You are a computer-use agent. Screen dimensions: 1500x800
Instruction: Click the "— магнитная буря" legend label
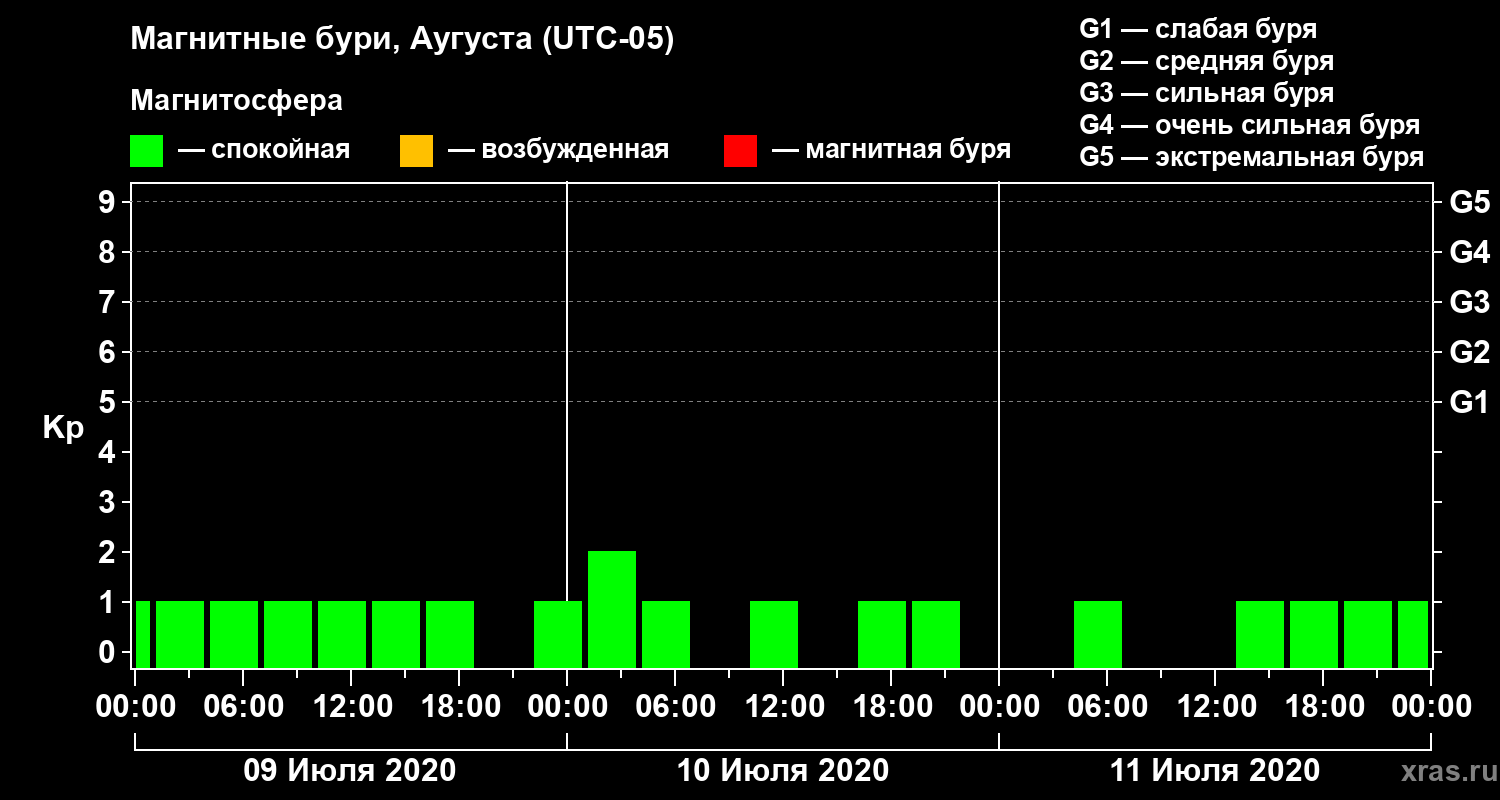coord(892,150)
